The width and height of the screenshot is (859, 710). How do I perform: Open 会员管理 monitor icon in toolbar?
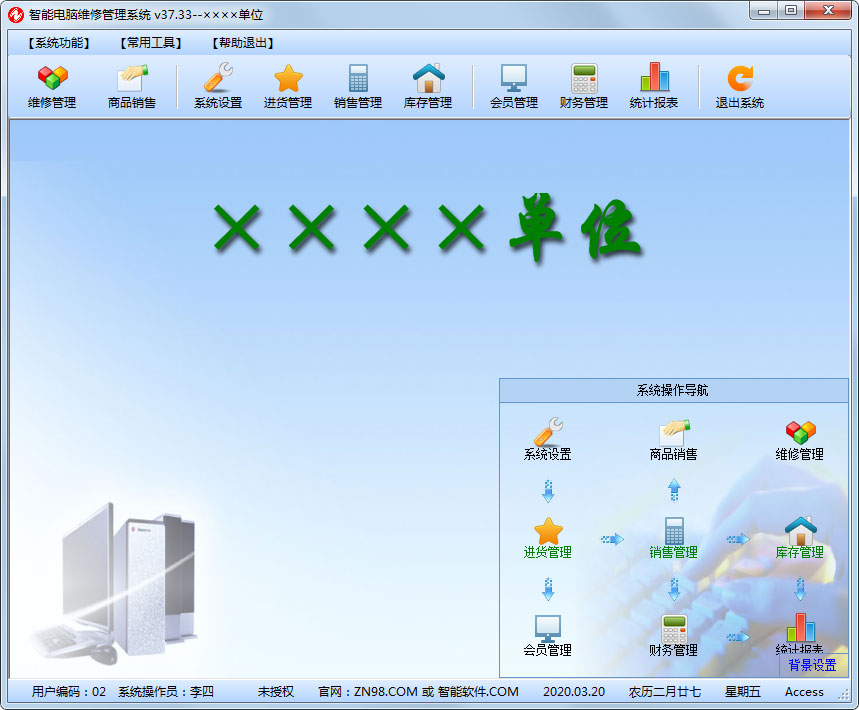[x=514, y=87]
